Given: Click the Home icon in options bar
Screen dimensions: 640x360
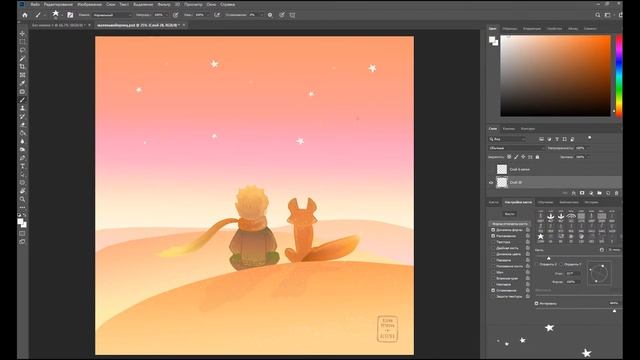Looking at the screenshot, I should 25,15.
